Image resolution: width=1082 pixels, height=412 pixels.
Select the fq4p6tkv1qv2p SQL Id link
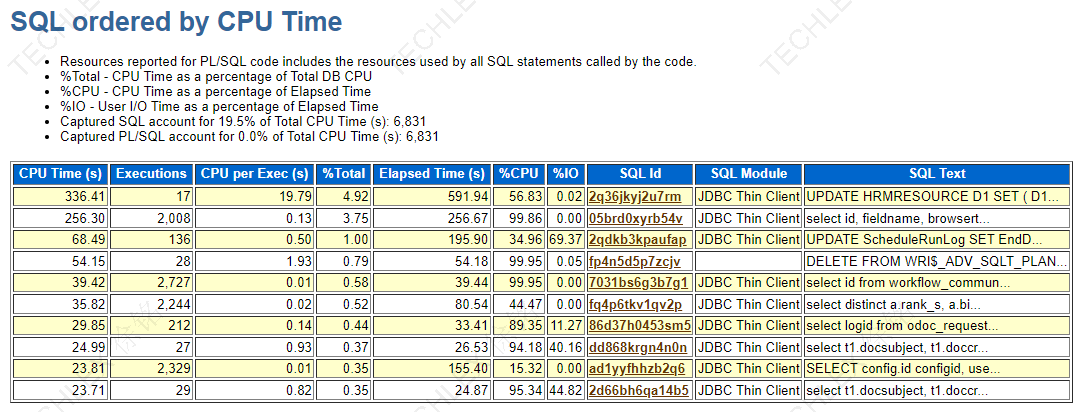(x=635, y=304)
